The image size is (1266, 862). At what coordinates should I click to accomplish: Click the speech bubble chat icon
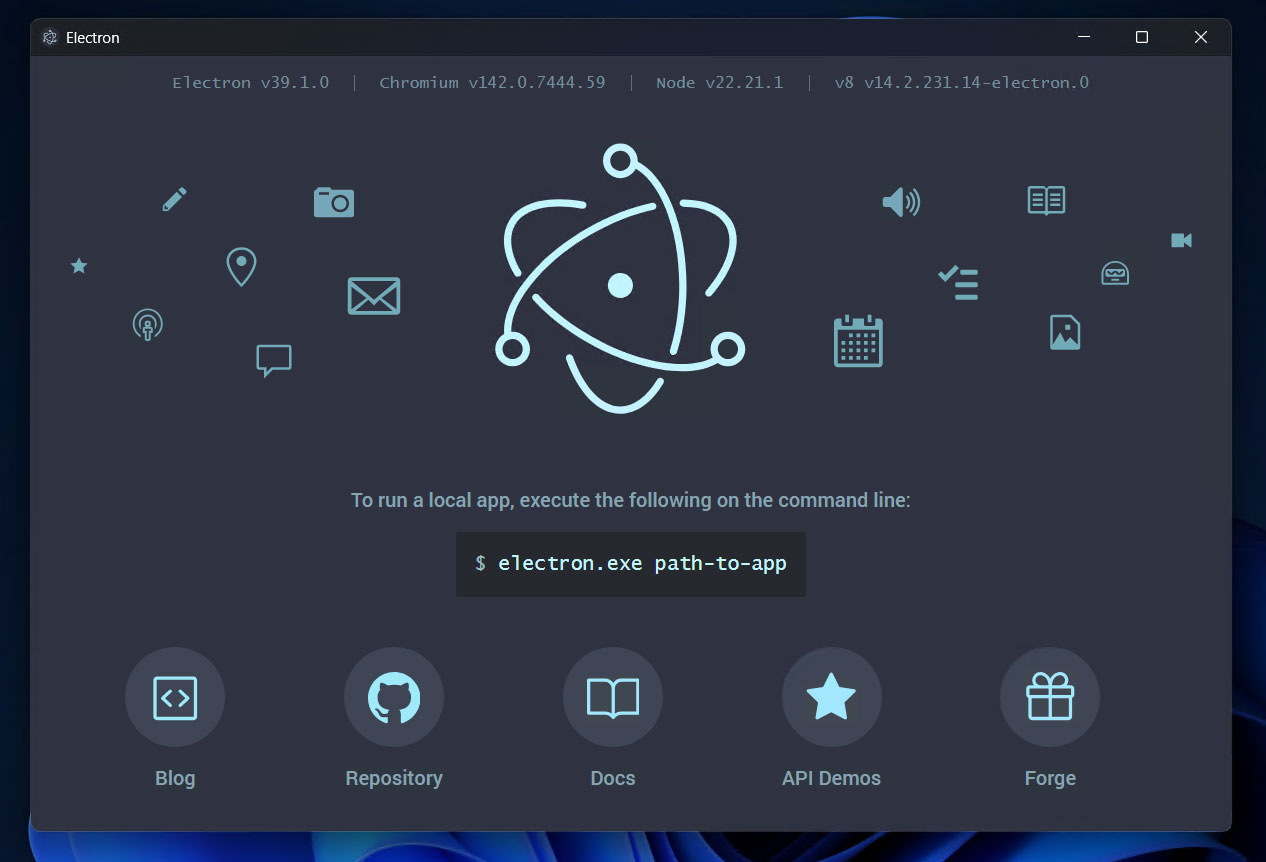[x=273, y=360]
